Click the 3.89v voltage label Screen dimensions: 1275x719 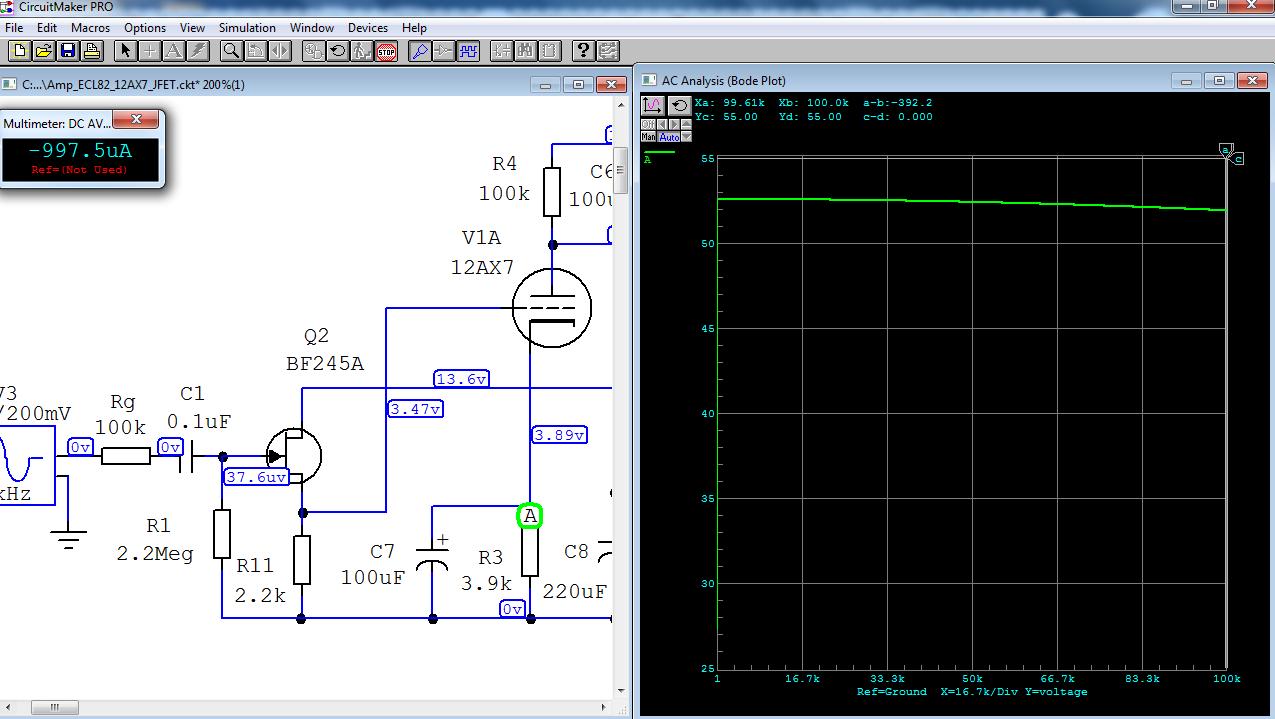coord(559,435)
